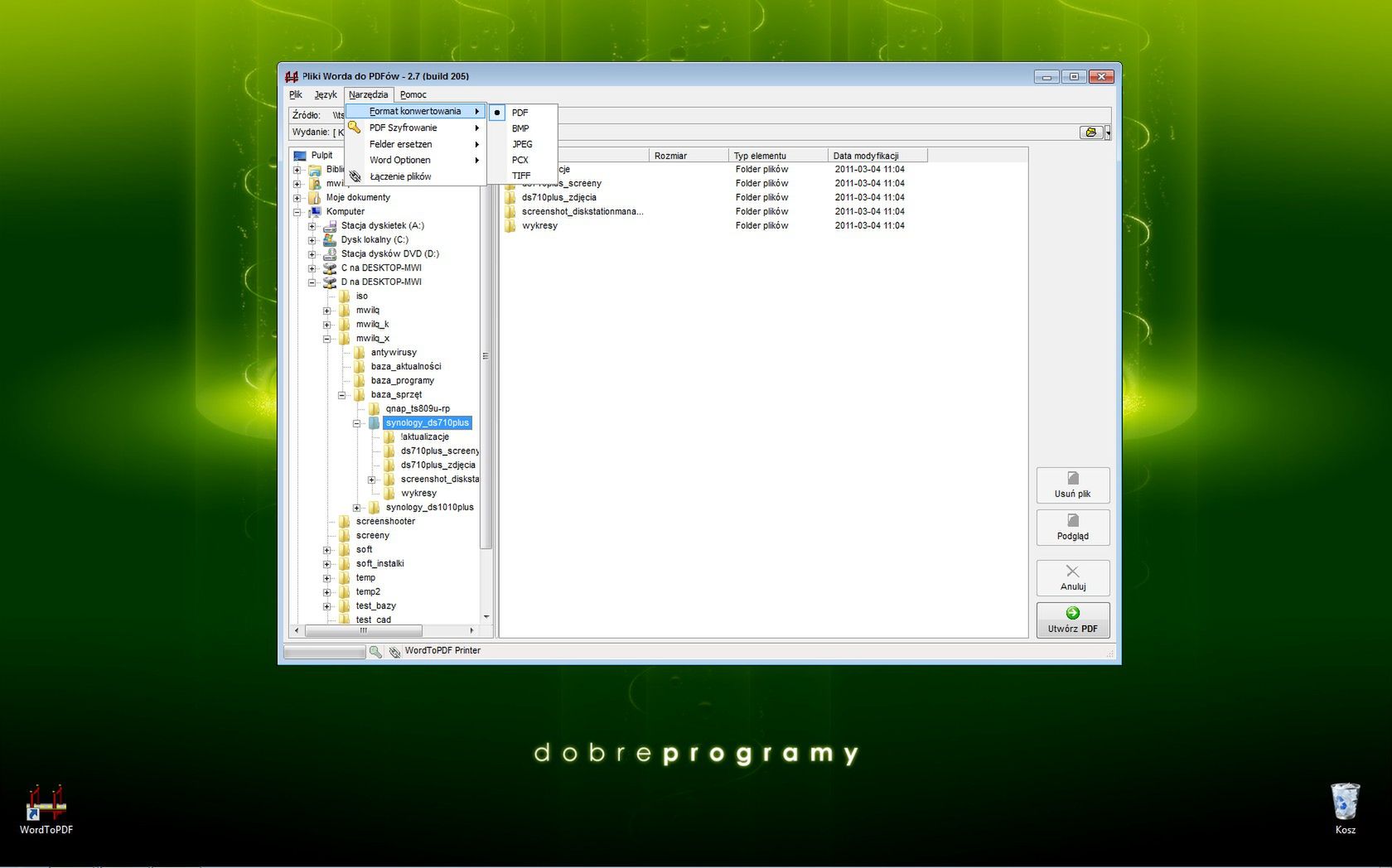
Task: Click the Usuń plik file icon
Action: (1072, 479)
